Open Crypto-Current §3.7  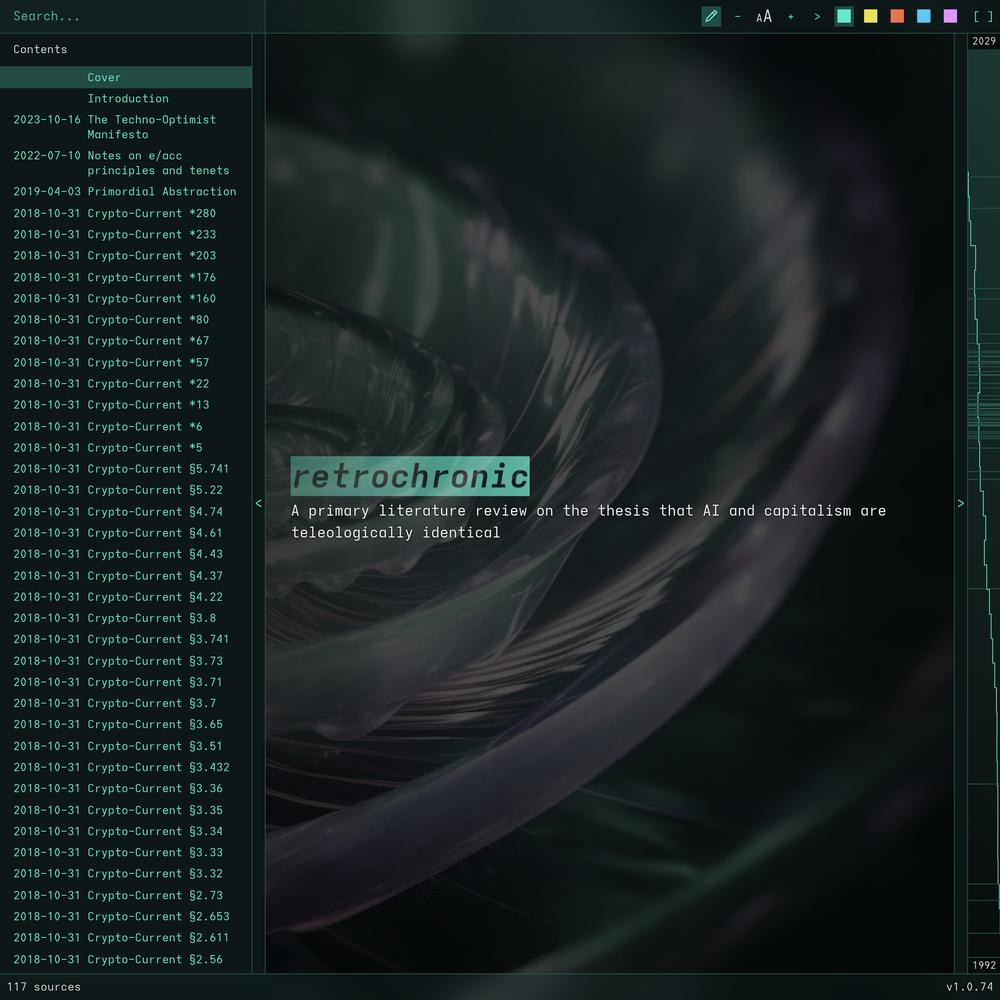tap(126, 703)
